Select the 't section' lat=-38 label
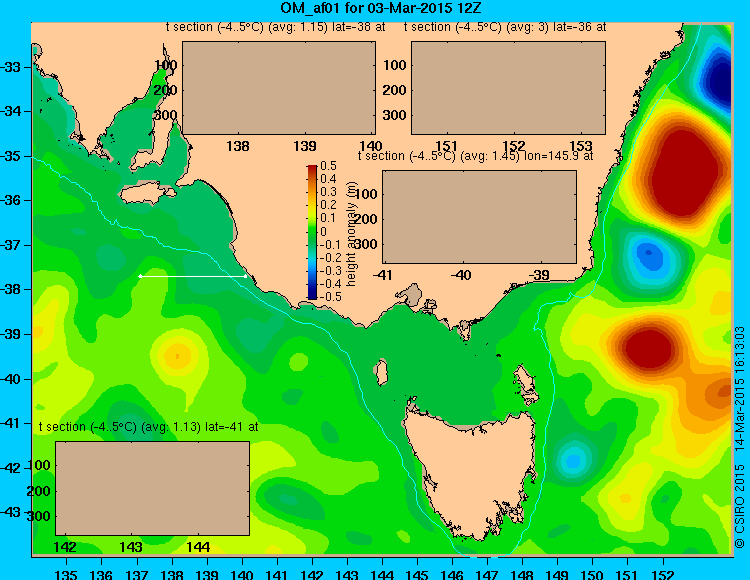 tap(276, 27)
